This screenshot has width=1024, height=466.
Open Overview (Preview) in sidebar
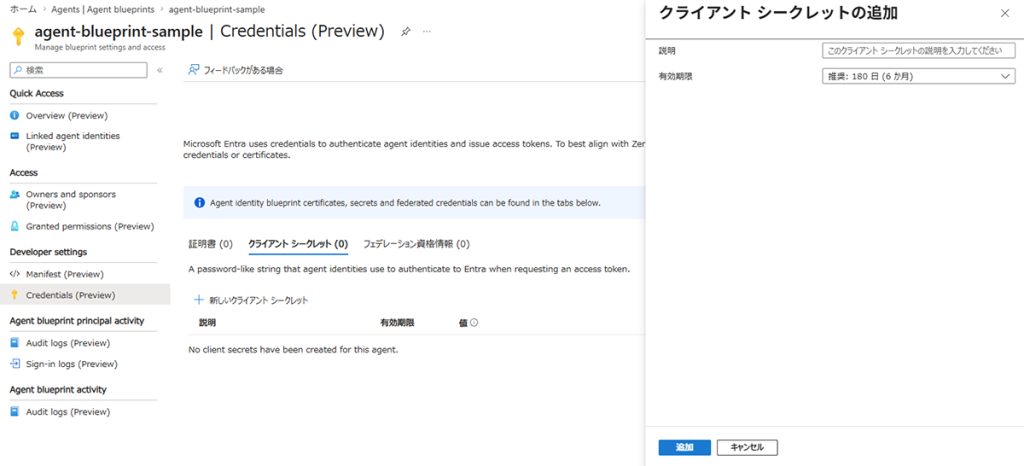click(67, 116)
